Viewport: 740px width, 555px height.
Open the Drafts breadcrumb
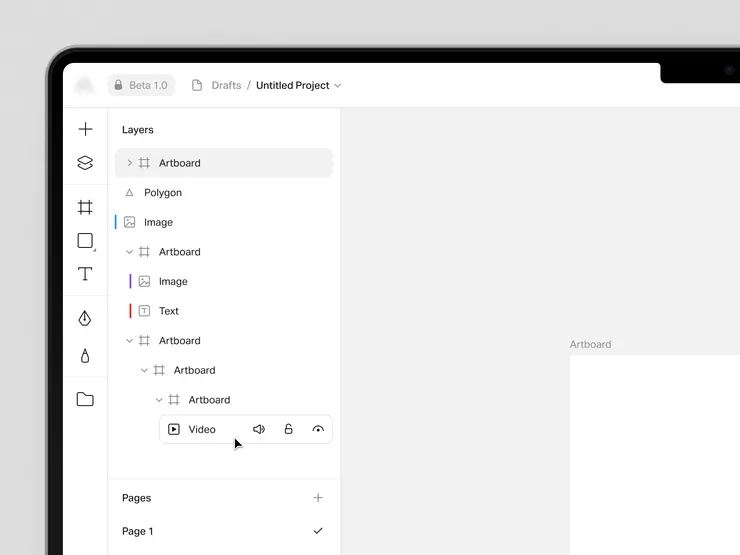pyautogui.click(x=226, y=85)
